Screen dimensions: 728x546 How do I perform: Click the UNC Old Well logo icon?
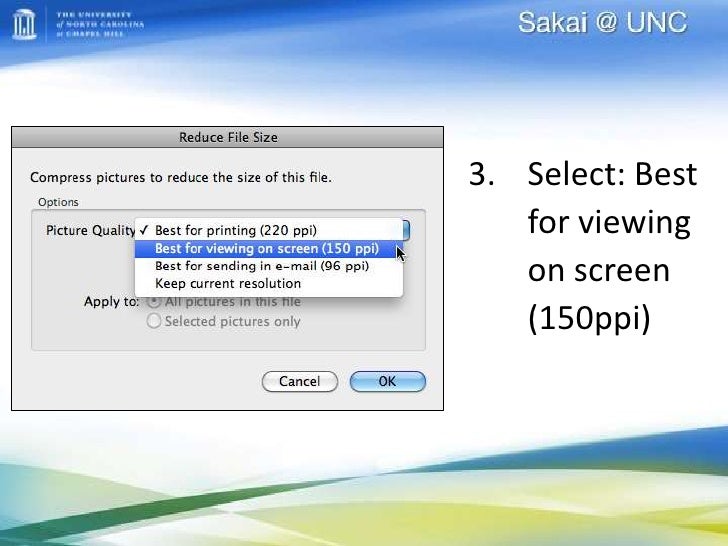tap(24, 24)
